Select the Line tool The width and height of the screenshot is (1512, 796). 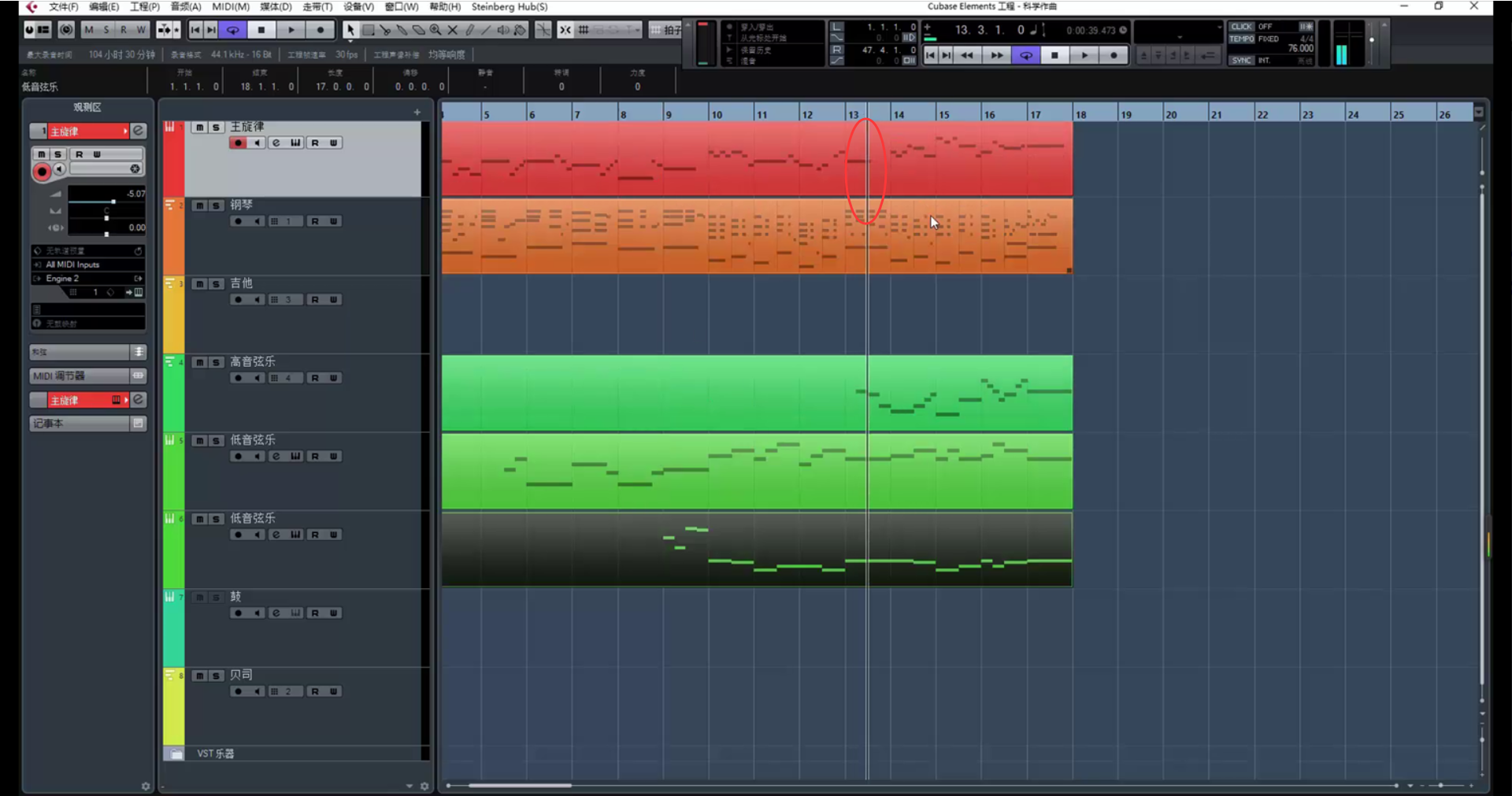click(x=486, y=30)
